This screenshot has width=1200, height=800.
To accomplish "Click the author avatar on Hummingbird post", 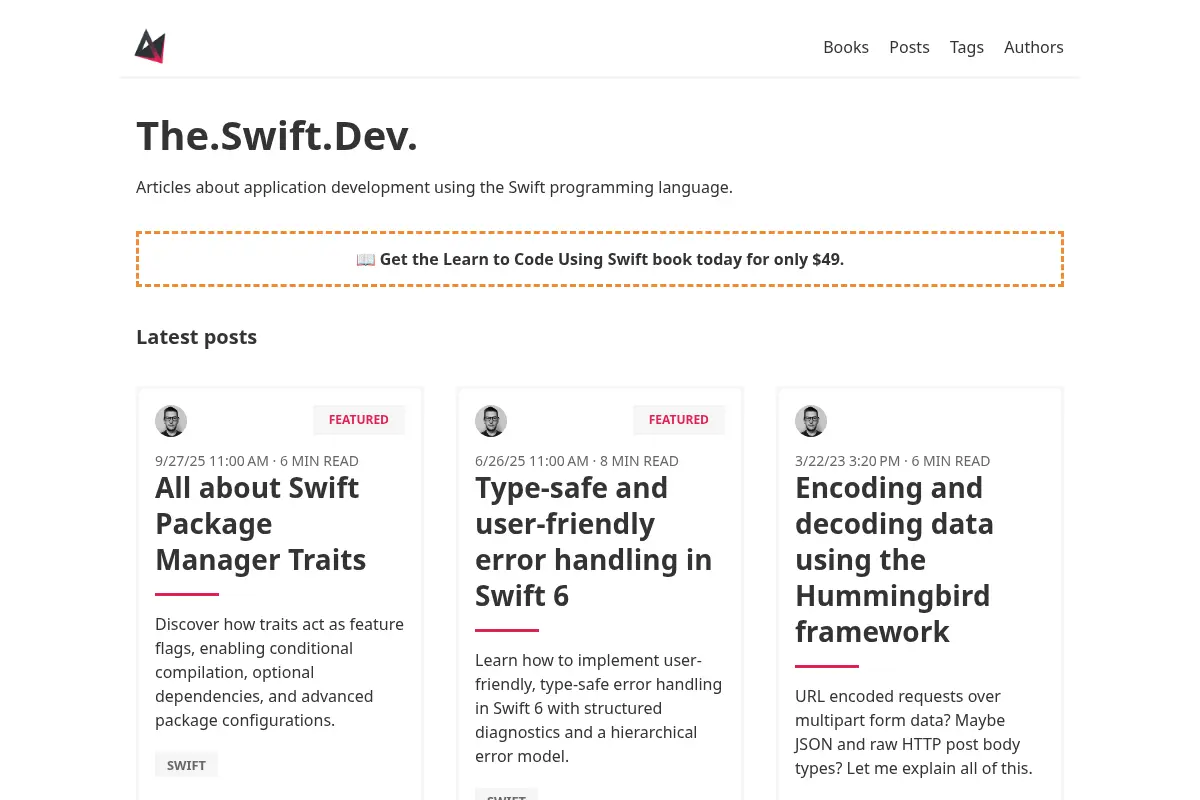I will [x=811, y=421].
